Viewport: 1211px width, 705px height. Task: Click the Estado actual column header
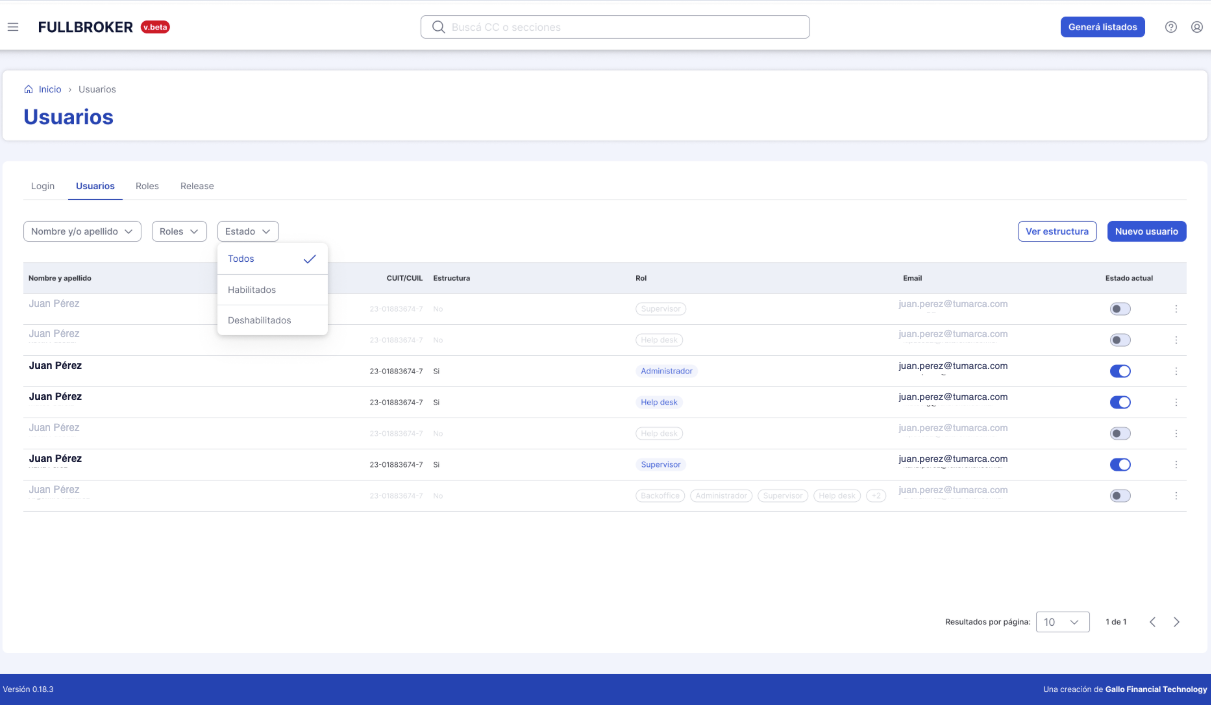1129,278
